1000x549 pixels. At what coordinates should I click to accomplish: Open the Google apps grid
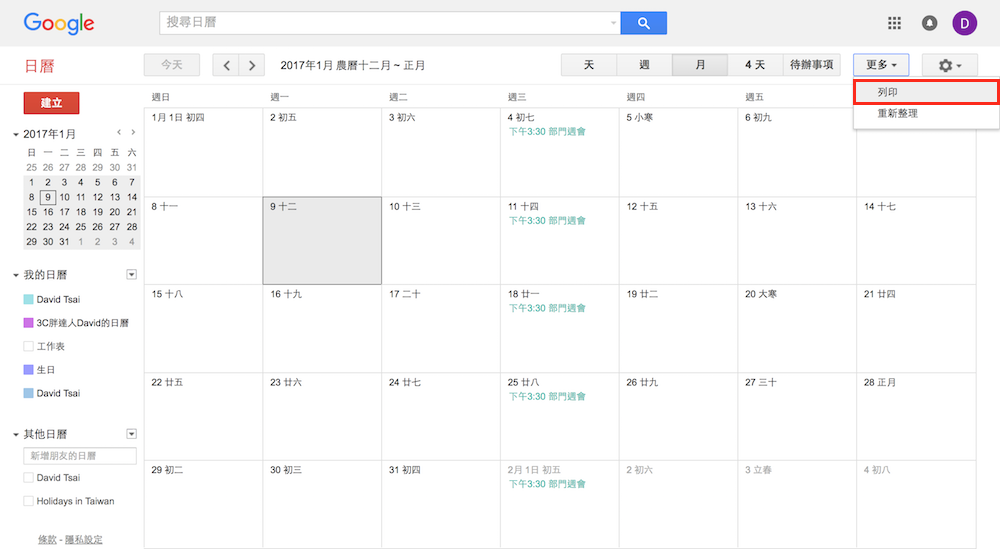click(x=894, y=23)
